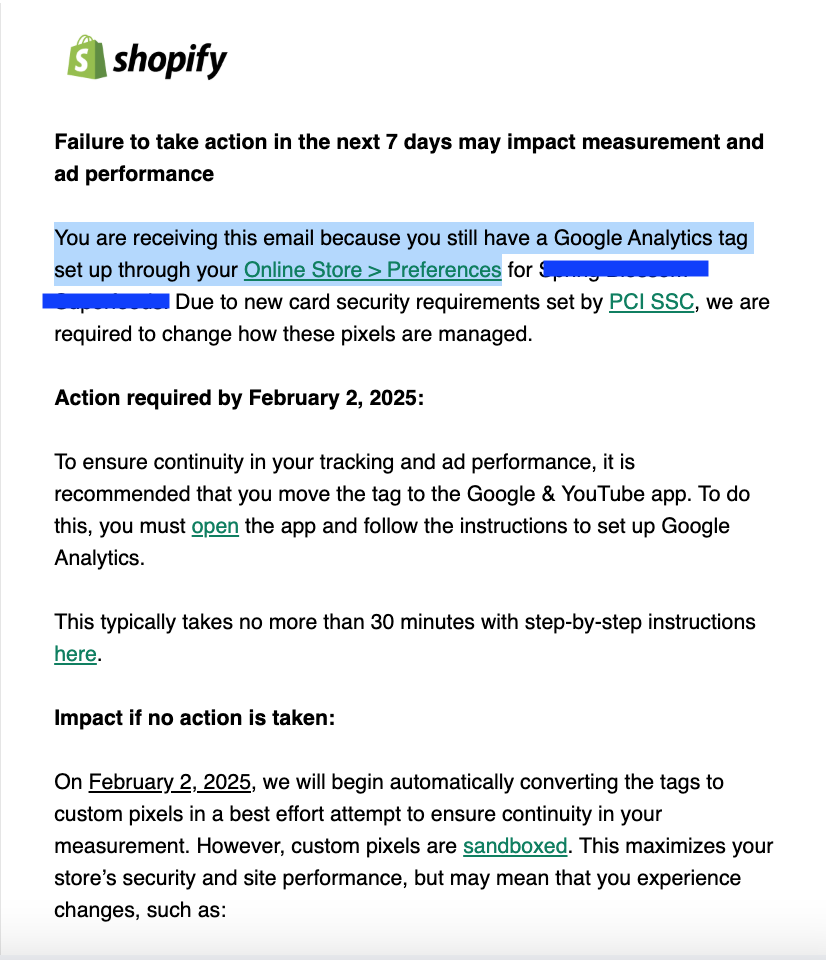This screenshot has height=960, width=826.
Task: Click the underlined February 2, 2025 date
Action: (x=170, y=782)
